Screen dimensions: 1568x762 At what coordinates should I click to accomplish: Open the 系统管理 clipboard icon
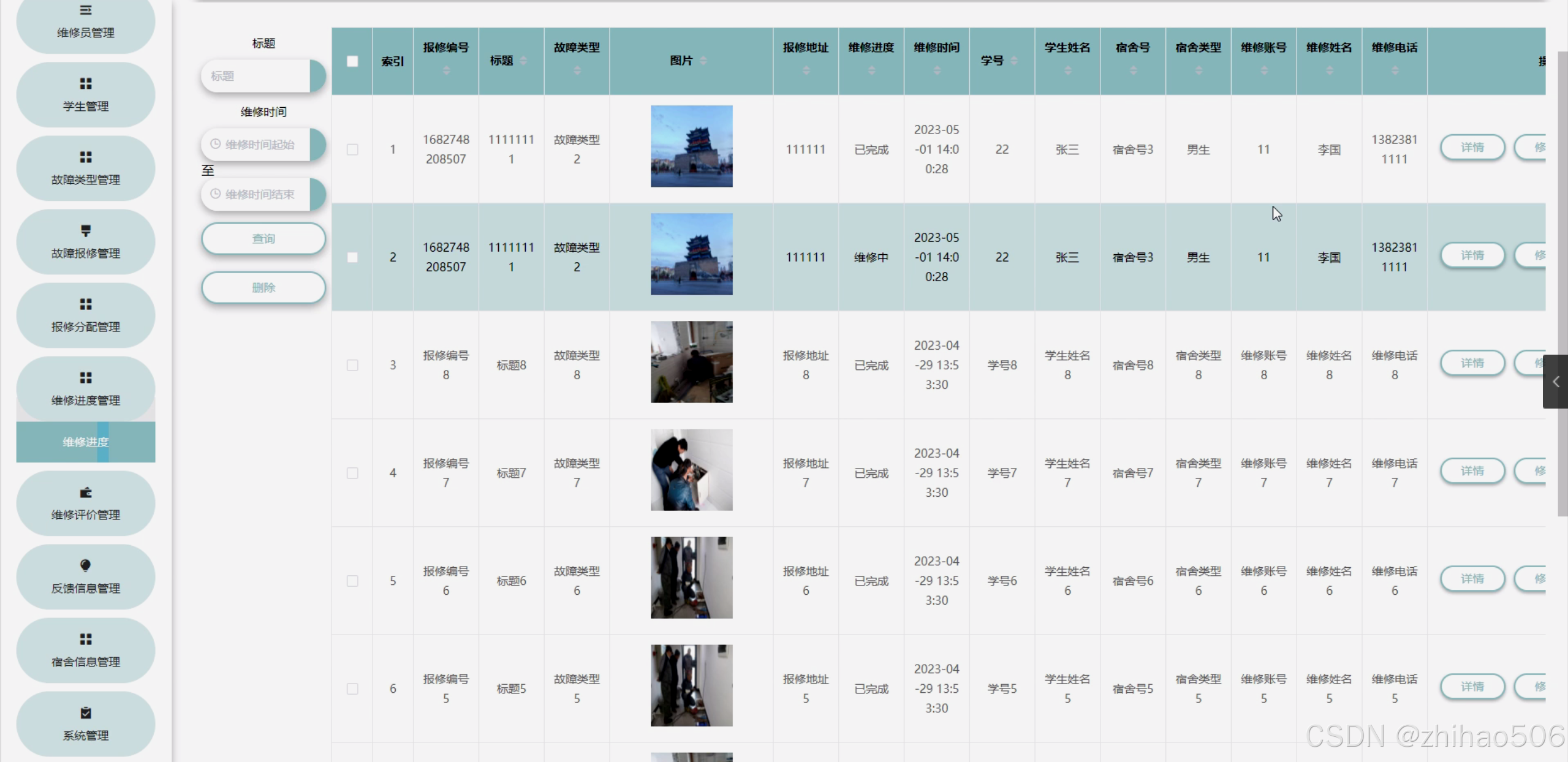(85, 712)
